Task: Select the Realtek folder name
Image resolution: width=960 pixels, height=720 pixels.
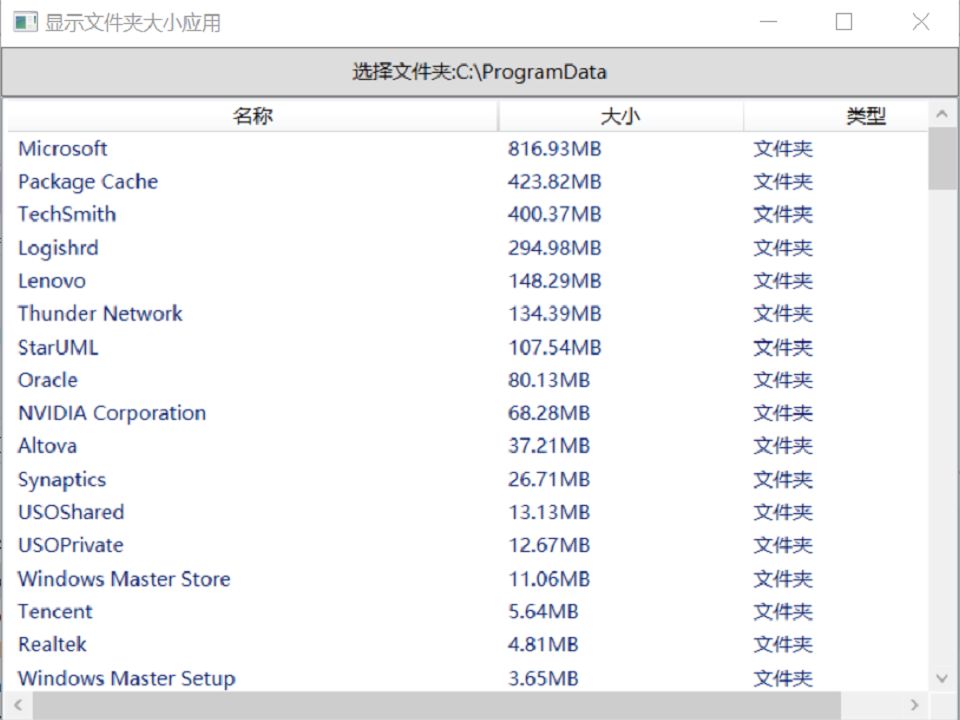Action: 53,644
